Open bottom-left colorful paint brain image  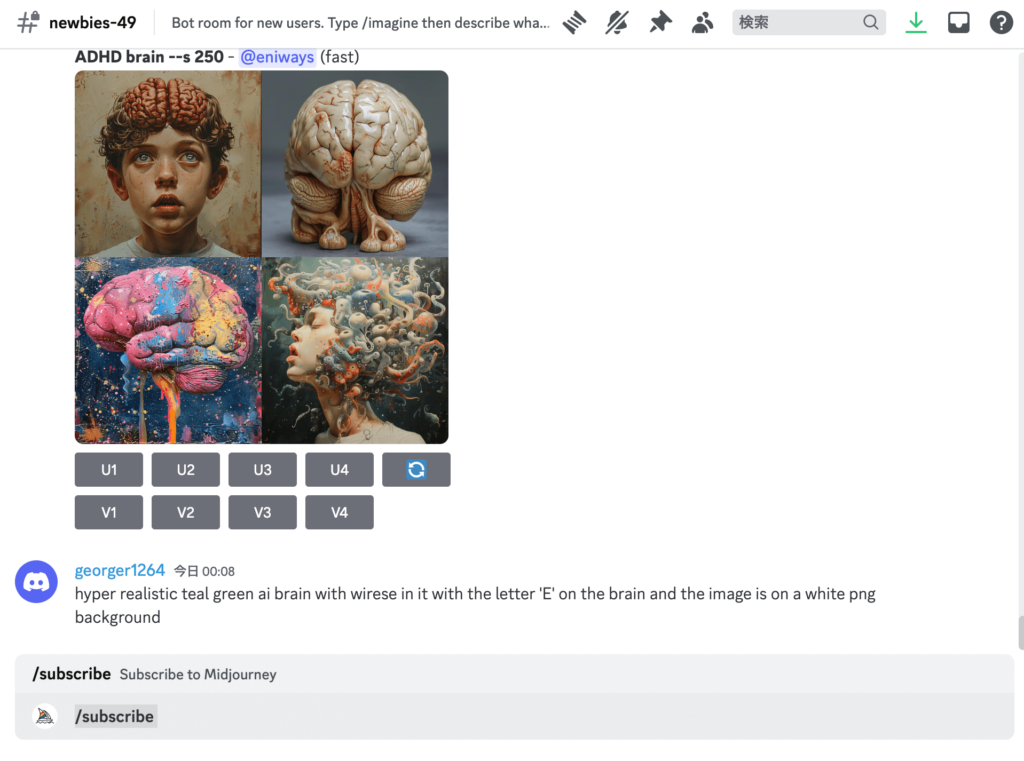click(168, 350)
